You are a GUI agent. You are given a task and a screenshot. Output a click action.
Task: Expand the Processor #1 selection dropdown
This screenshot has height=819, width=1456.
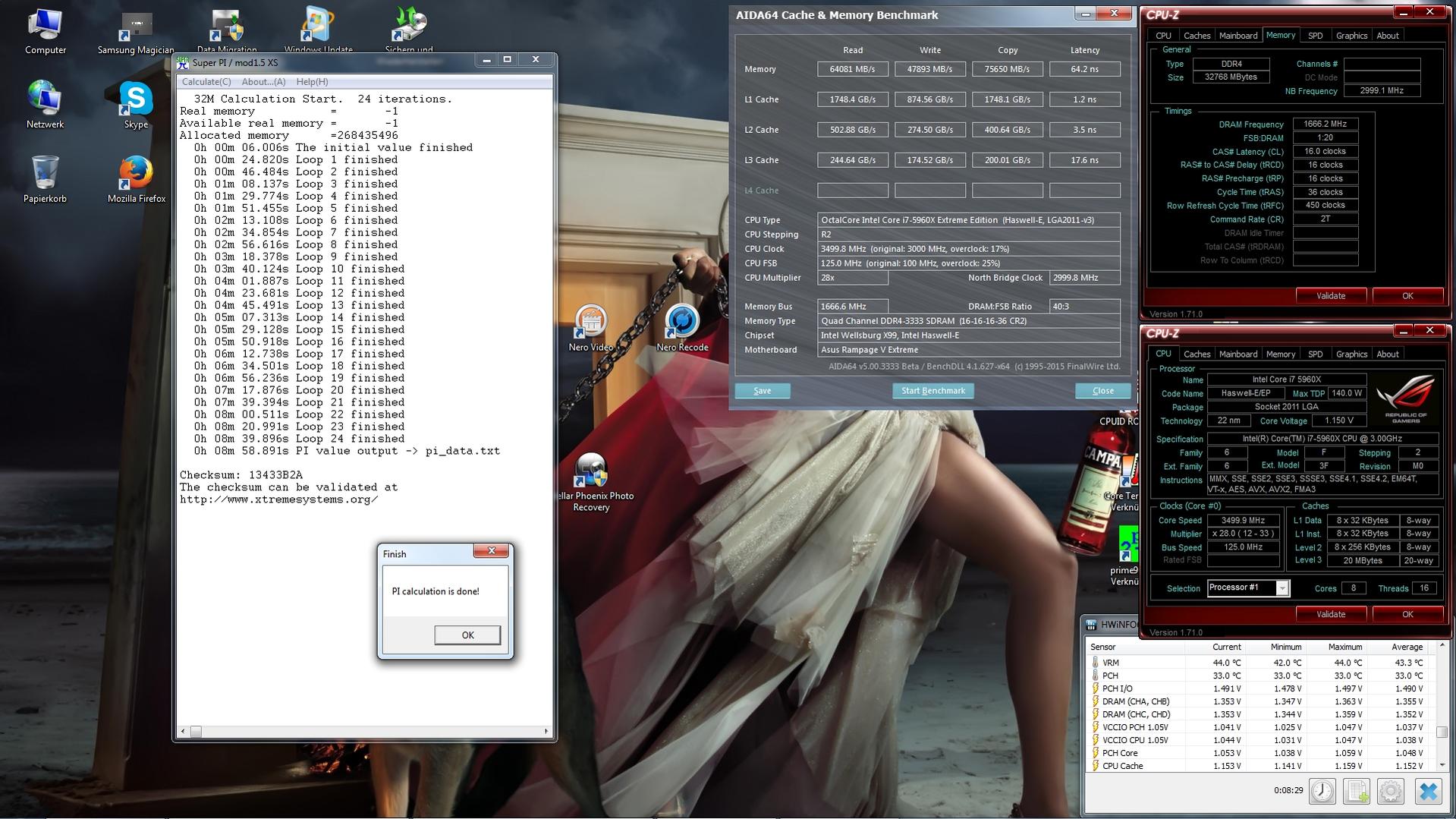(x=1282, y=588)
